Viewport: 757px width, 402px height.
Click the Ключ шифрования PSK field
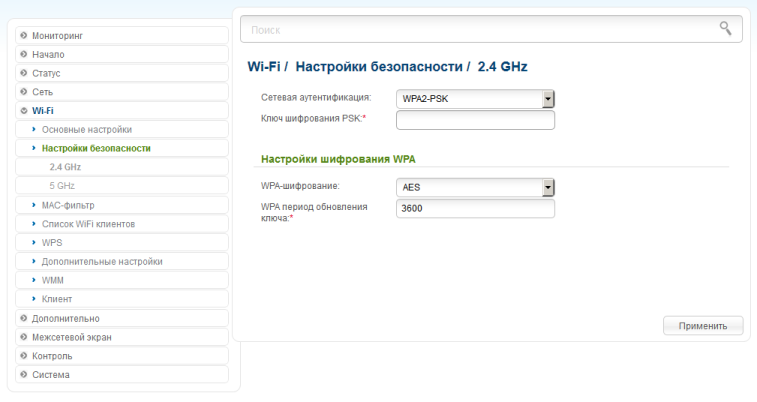(475, 120)
